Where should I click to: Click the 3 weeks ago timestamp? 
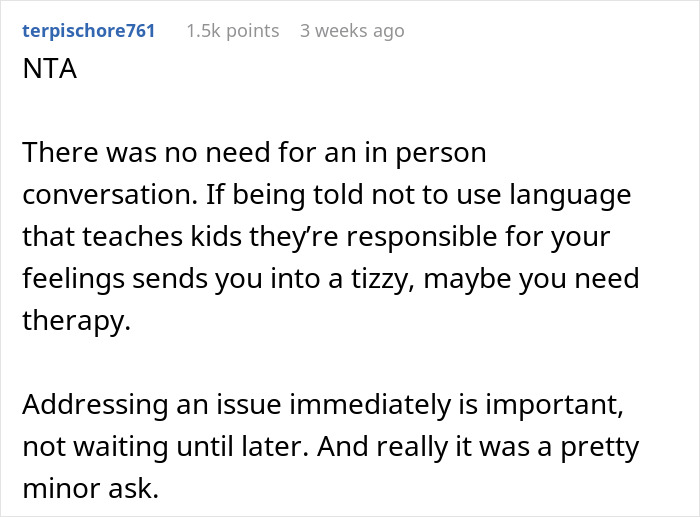(354, 30)
